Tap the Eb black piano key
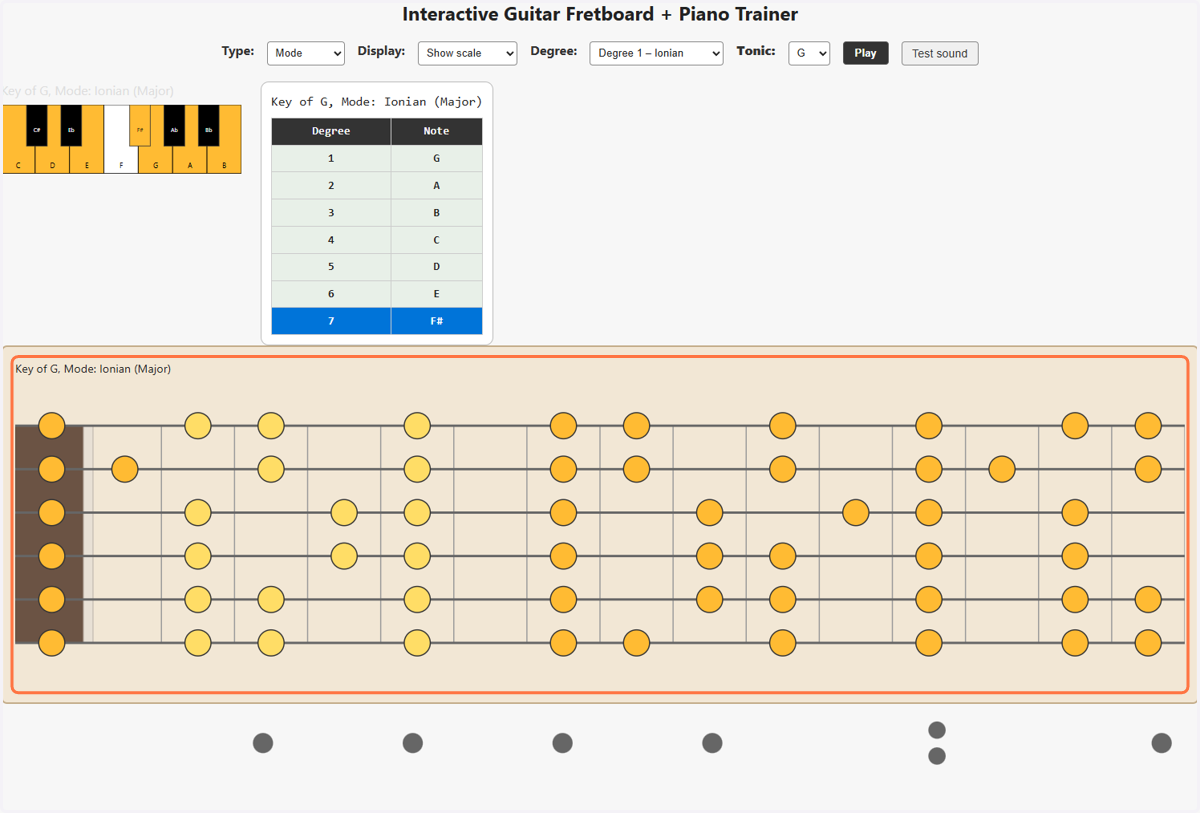 (71, 126)
